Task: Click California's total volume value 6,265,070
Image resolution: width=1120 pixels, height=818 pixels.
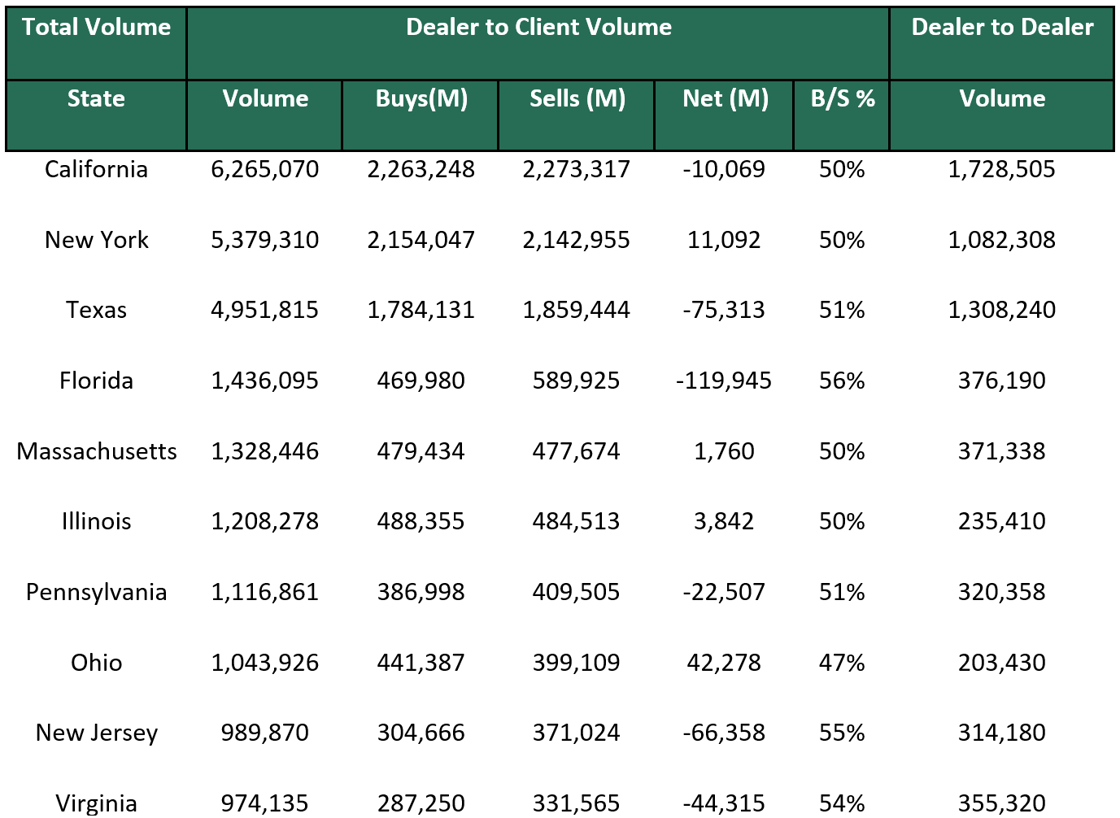Action: tap(264, 169)
